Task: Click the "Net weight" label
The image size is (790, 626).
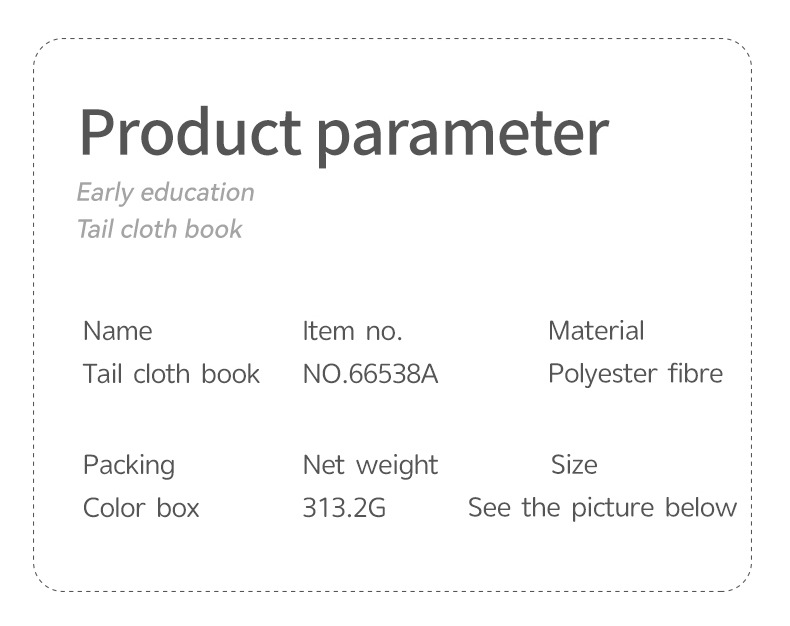Action: [x=370, y=465]
